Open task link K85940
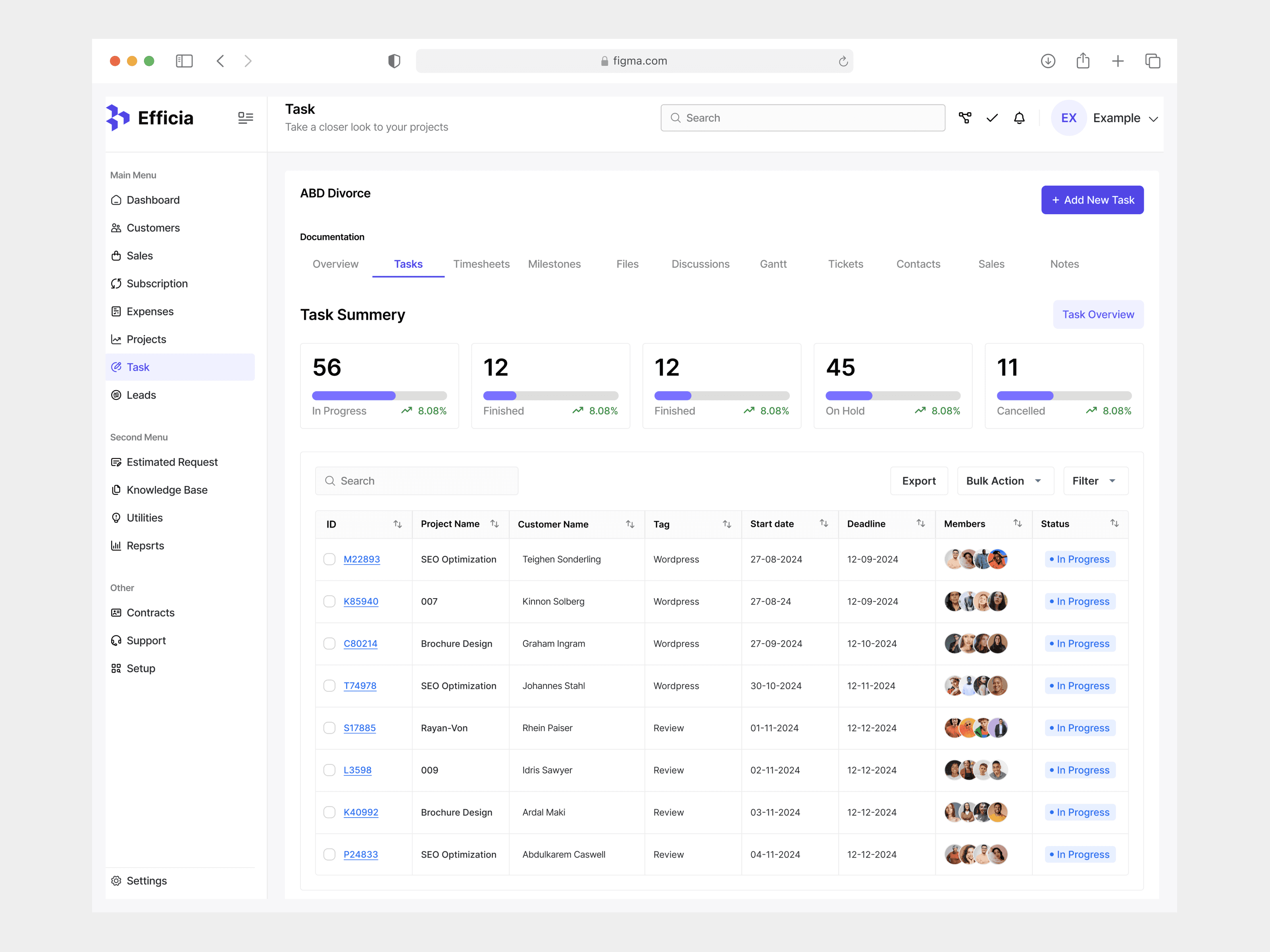 pos(360,601)
